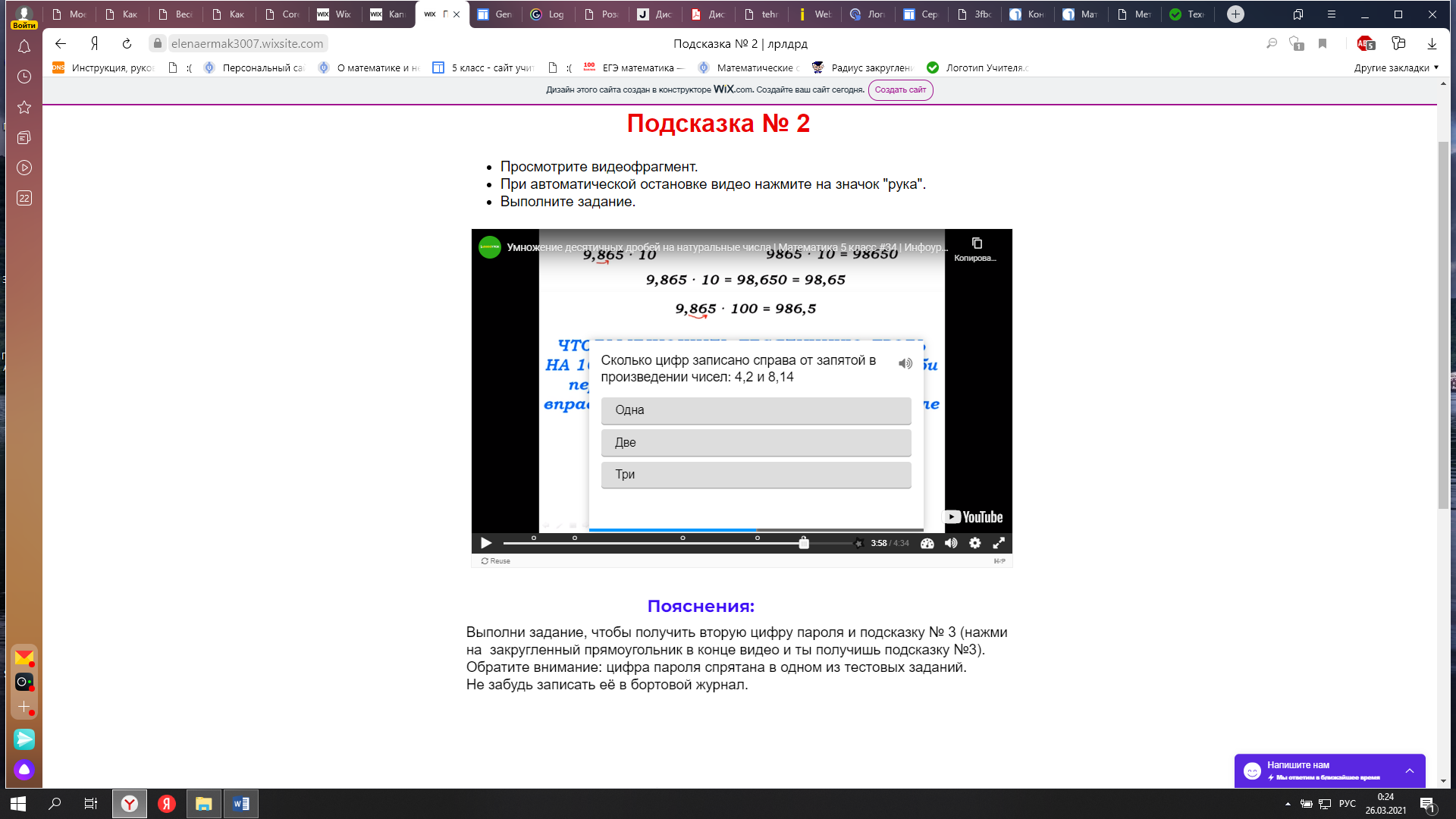Enter fullscreen mode on the video
1456x819 pixels.
pyautogui.click(x=999, y=543)
